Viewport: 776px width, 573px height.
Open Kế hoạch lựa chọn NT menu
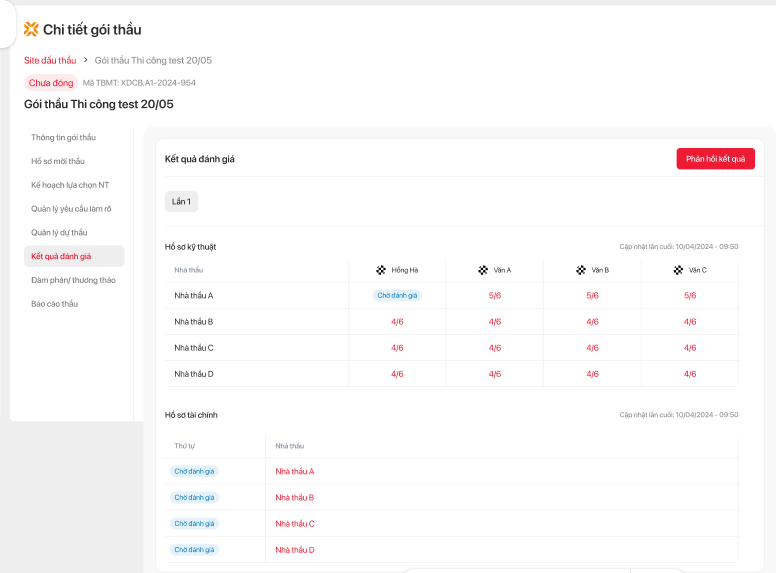pyautogui.click(x=70, y=185)
